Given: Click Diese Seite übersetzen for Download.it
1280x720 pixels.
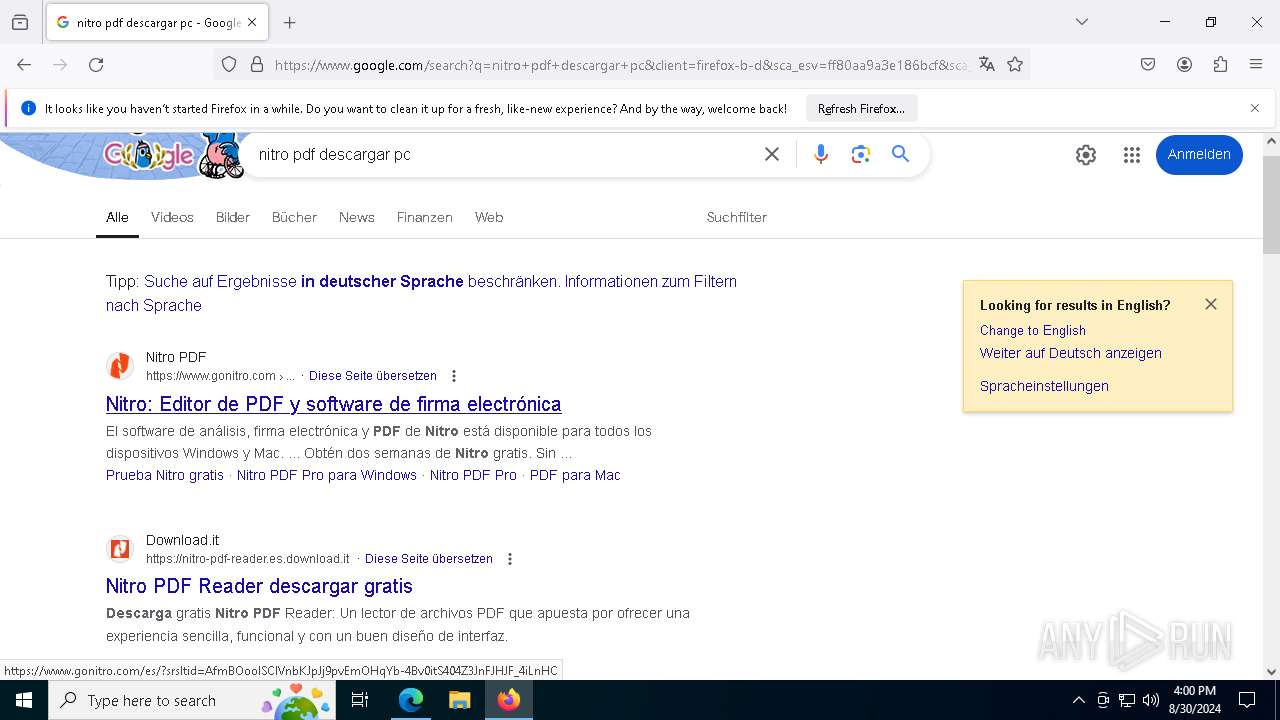Looking at the screenshot, I should [x=429, y=559].
